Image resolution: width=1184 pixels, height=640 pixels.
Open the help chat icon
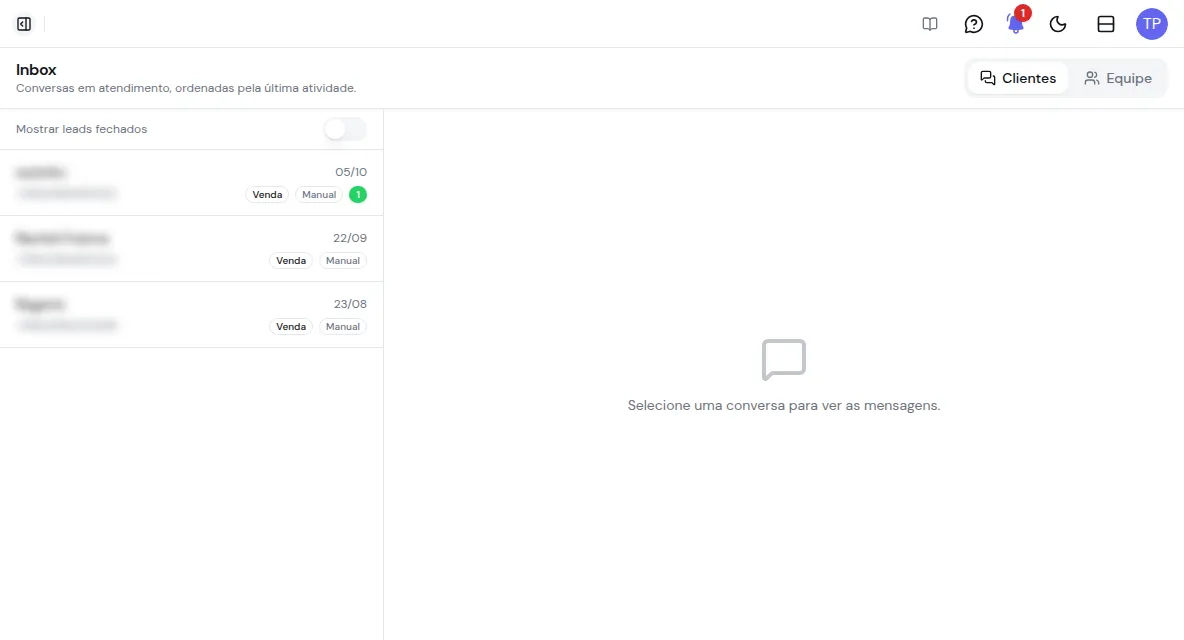click(973, 24)
